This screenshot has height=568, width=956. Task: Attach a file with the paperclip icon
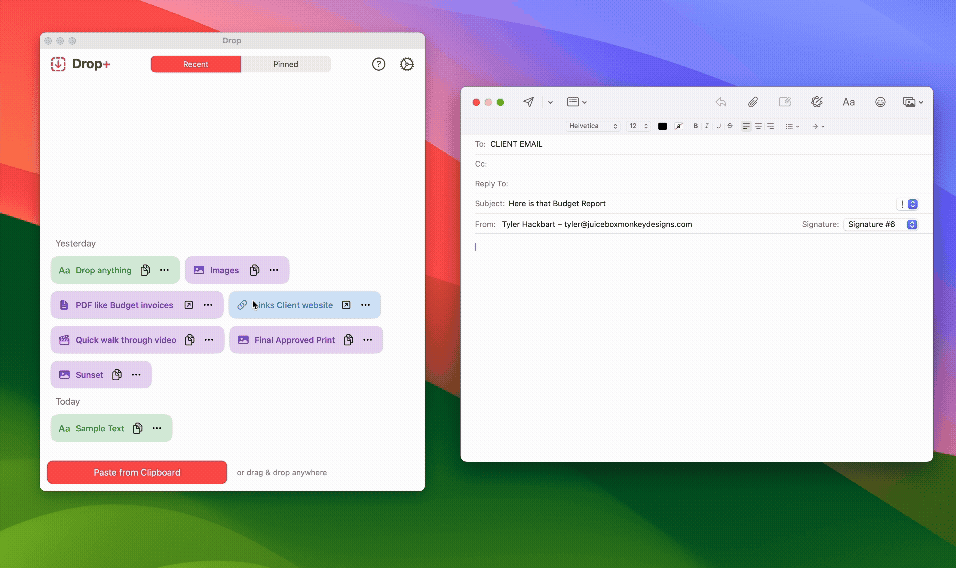point(753,102)
